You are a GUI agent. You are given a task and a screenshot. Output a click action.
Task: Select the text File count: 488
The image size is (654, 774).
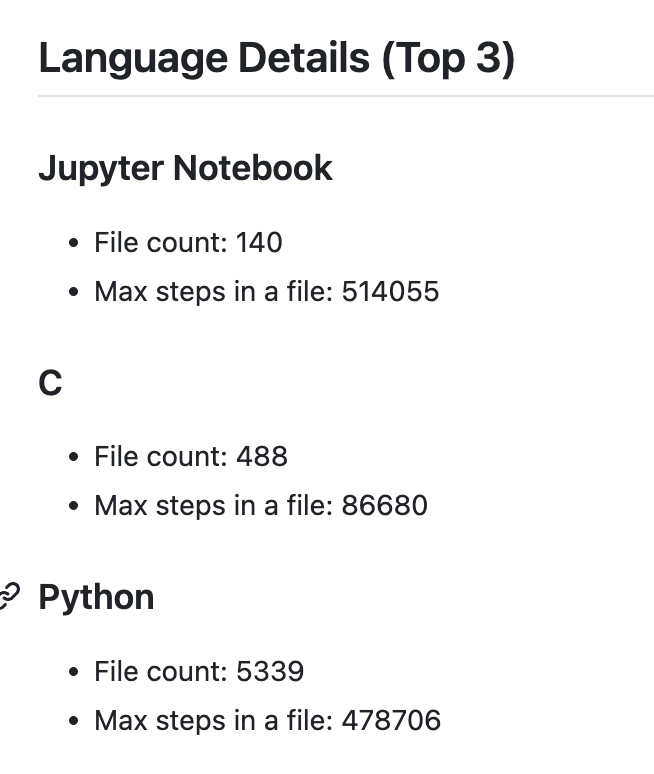click(x=191, y=456)
